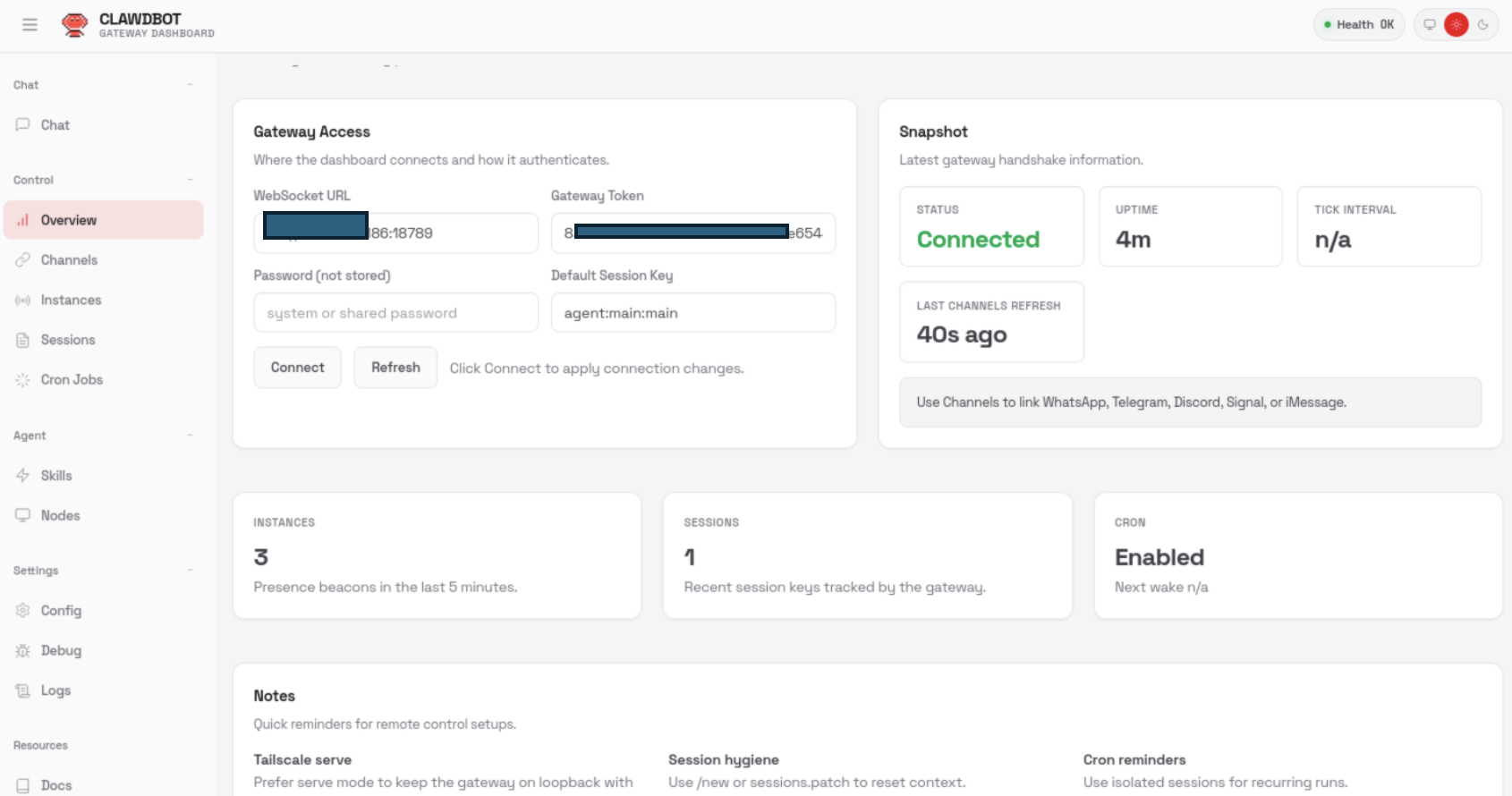Click the Refresh button
The image size is (1512, 796).
coord(395,368)
